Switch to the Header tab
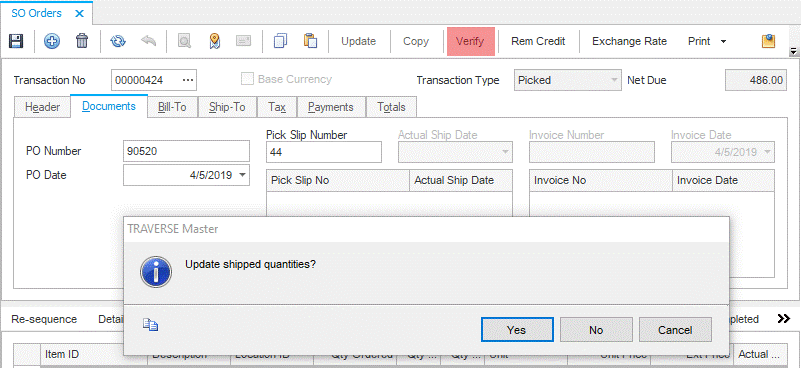801x368 pixels. click(42, 107)
